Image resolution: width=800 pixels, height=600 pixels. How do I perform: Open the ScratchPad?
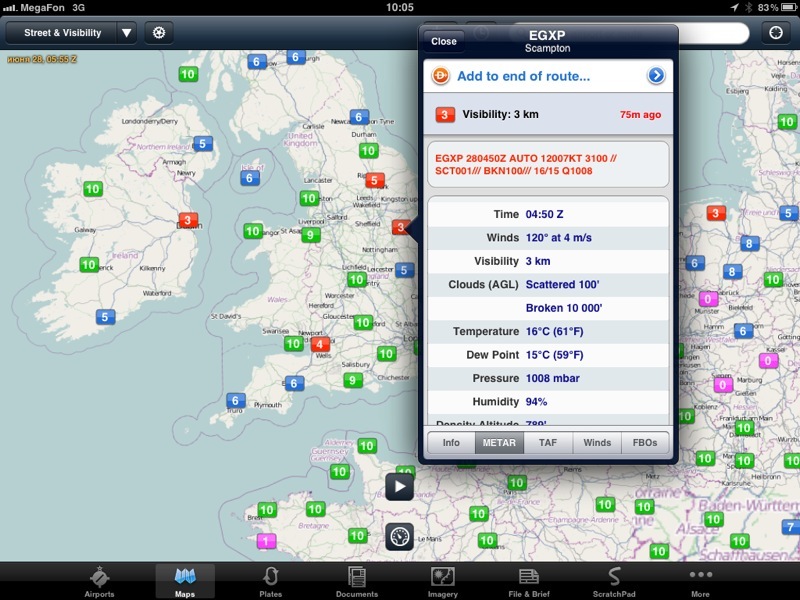pyautogui.click(x=614, y=581)
